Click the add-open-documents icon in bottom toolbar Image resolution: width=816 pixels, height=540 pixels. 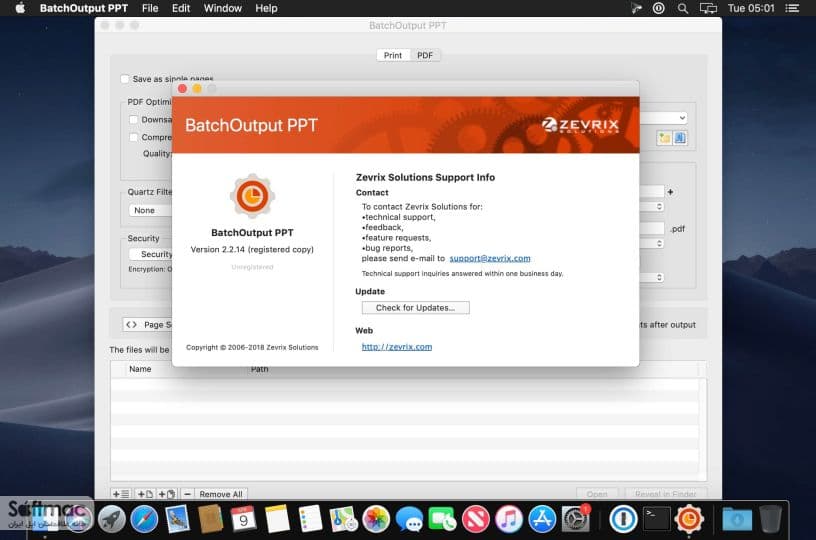click(167, 494)
